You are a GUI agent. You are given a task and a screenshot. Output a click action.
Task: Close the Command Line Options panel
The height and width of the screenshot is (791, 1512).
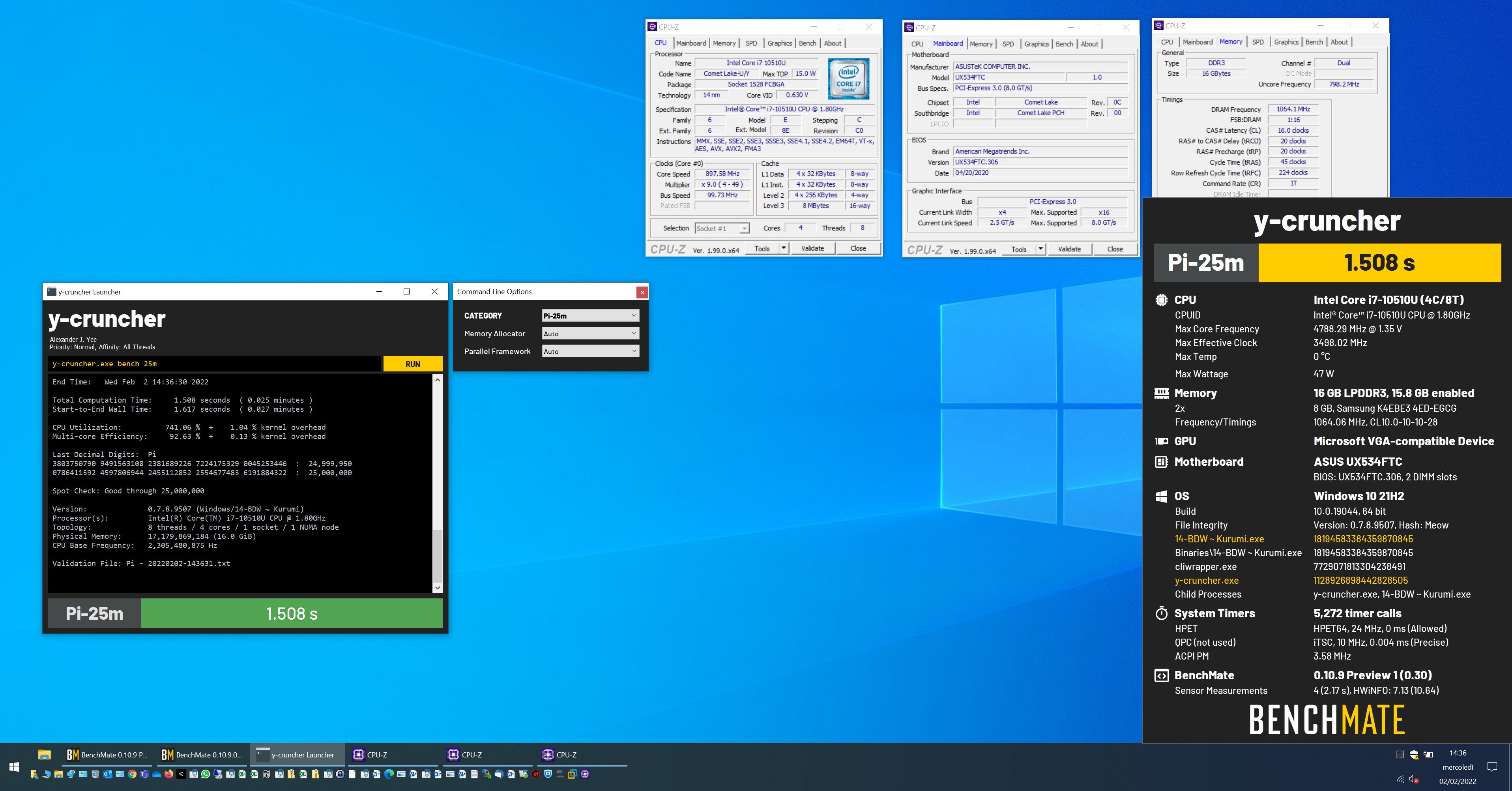point(642,292)
